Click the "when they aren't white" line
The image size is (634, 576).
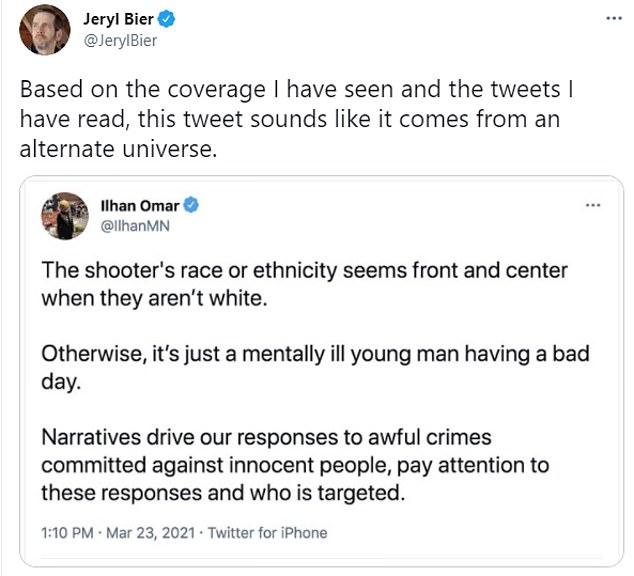(x=154, y=297)
